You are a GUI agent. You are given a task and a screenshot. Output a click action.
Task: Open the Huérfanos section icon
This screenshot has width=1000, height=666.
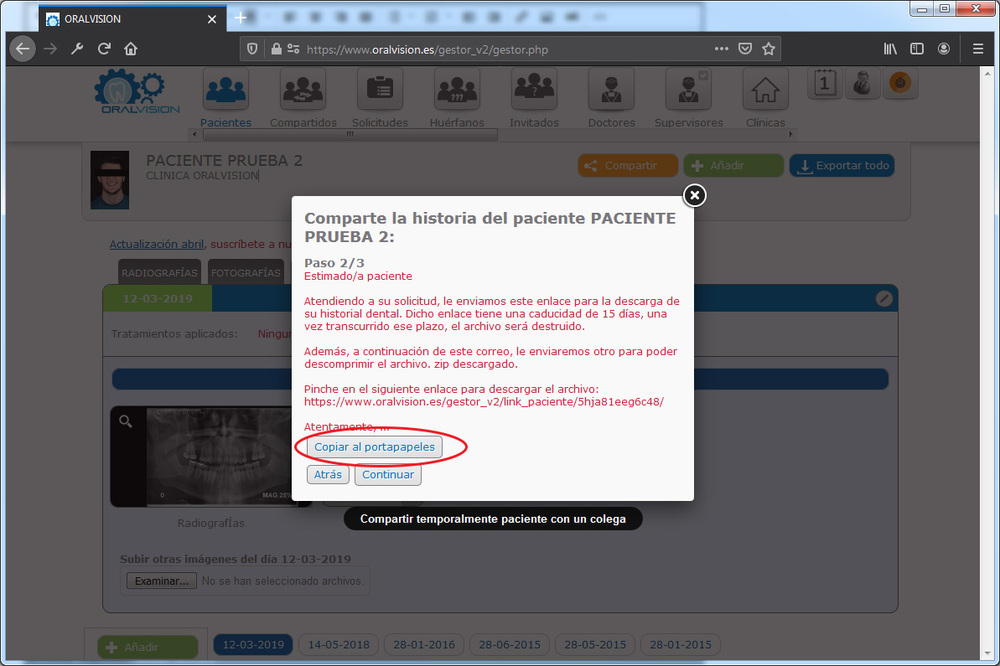click(x=457, y=92)
